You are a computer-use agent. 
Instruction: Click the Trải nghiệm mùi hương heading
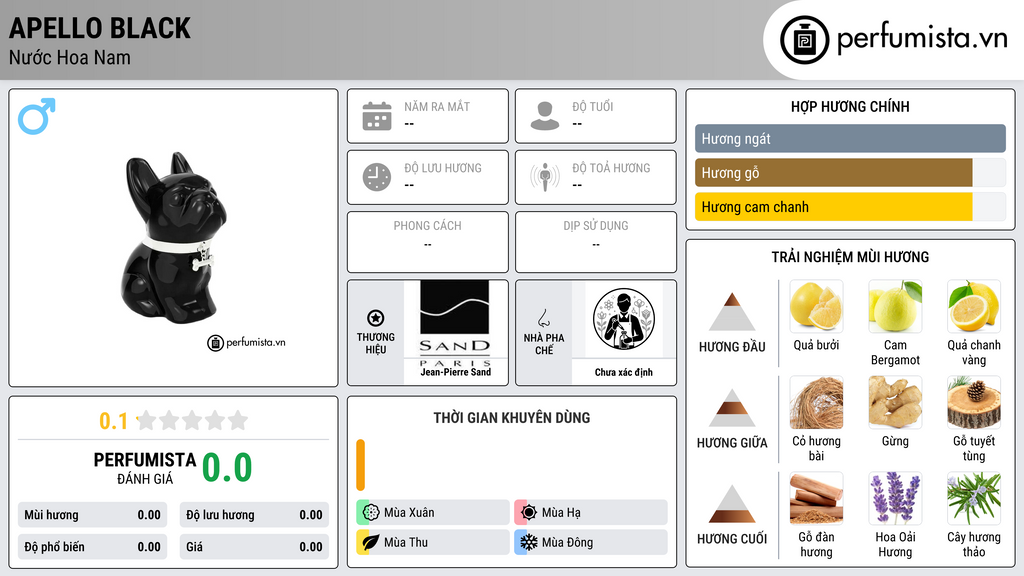point(850,257)
